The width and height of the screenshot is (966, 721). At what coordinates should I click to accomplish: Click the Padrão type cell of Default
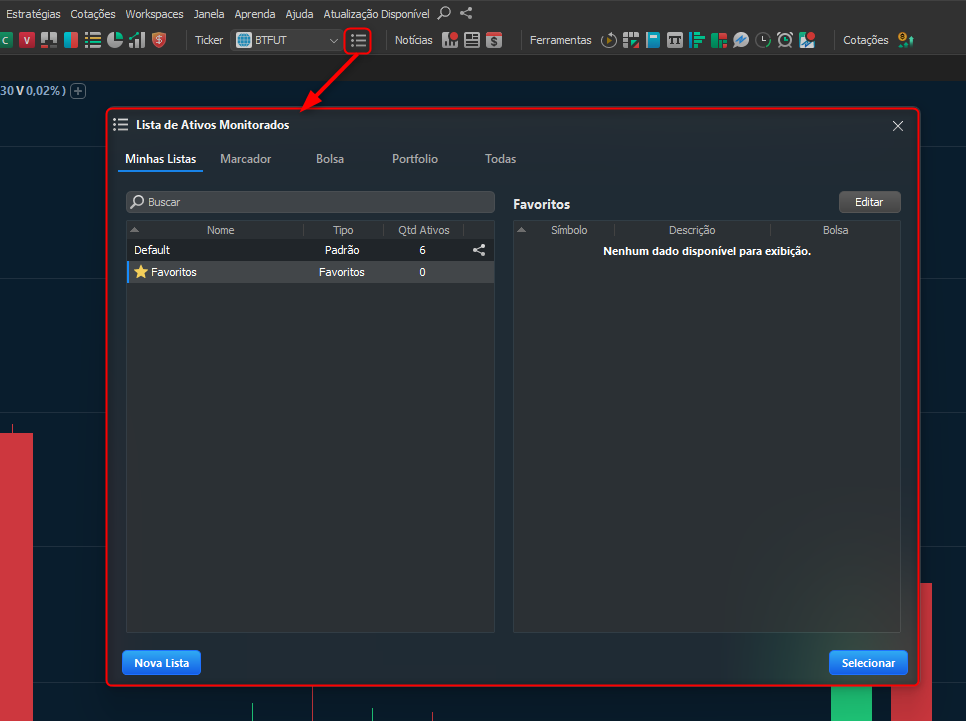click(342, 250)
